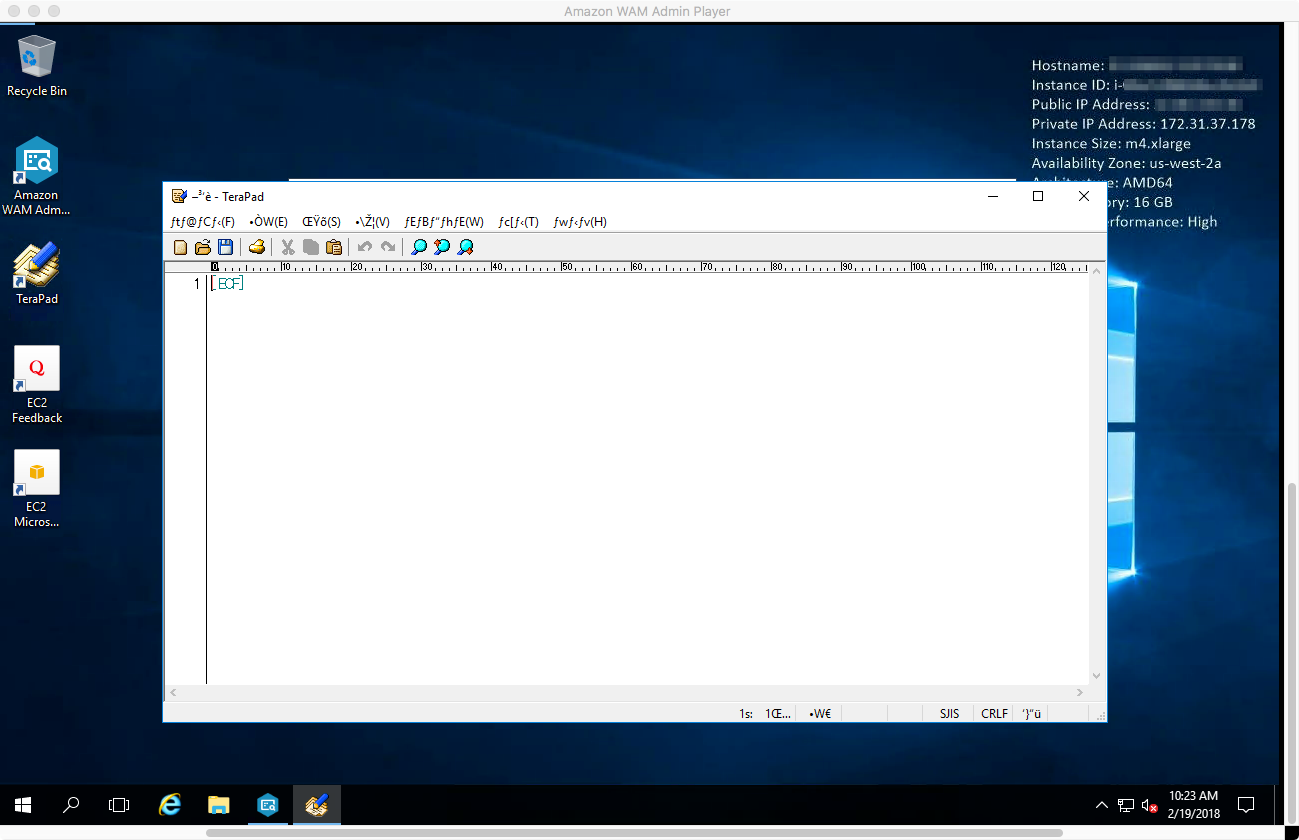Open the Find dialog with the magnifier icon
Viewport: 1299px width, 840px height.
click(418, 247)
